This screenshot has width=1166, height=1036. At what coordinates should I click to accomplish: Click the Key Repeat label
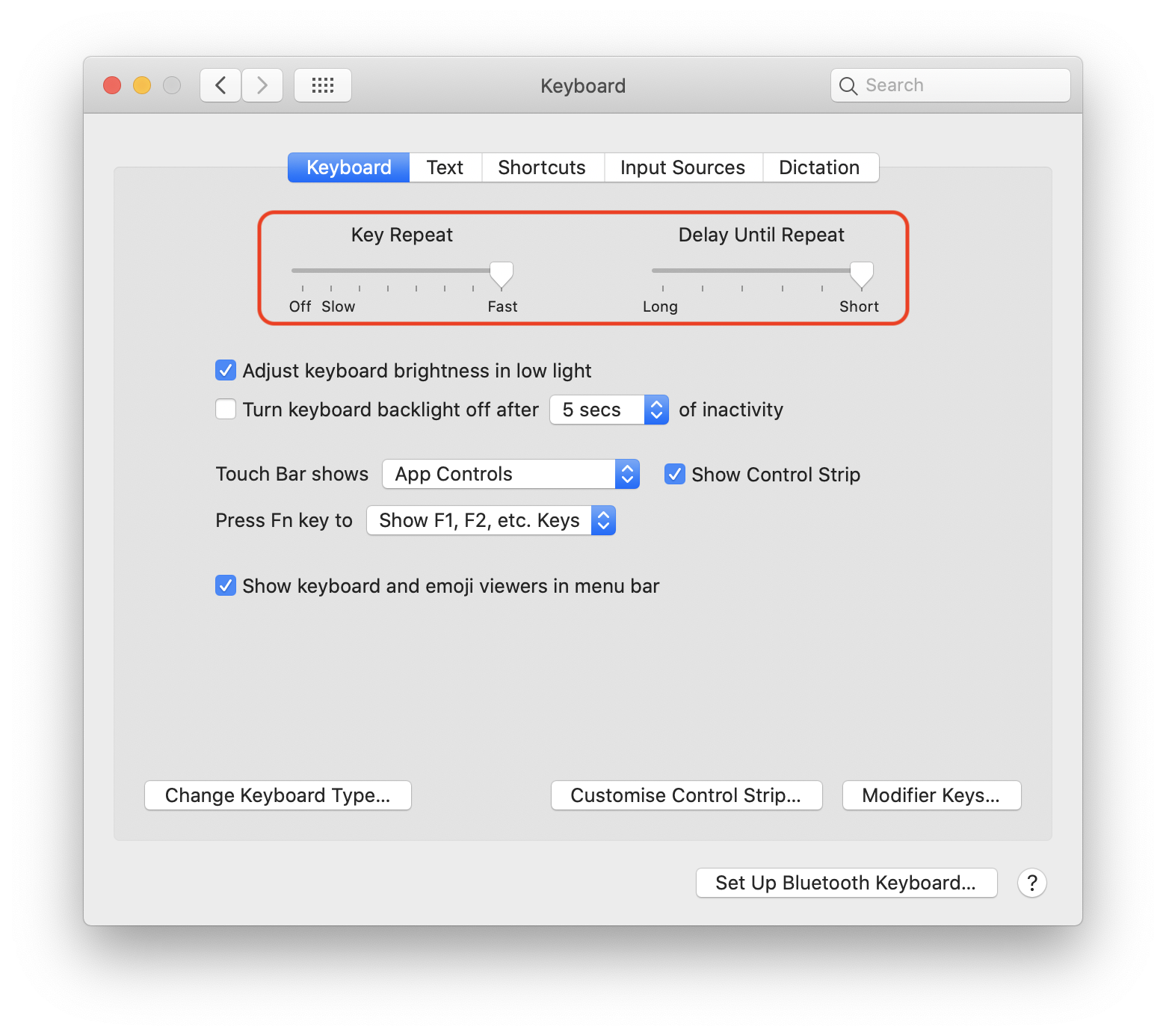click(402, 235)
